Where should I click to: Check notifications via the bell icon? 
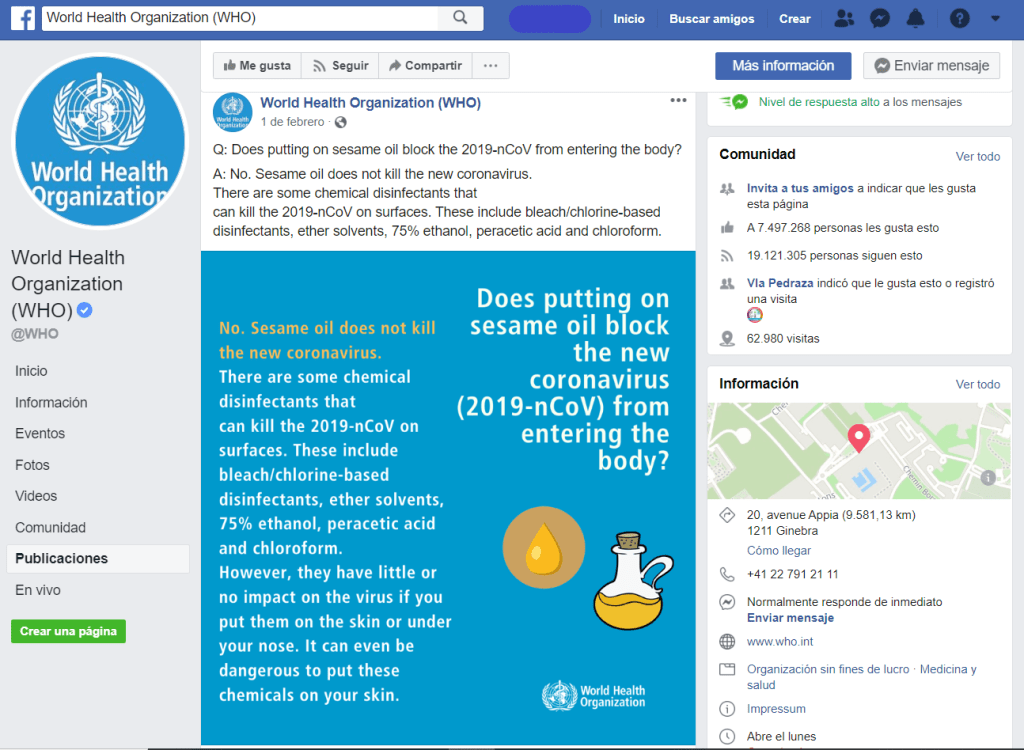pyautogui.click(x=914, y=18)
